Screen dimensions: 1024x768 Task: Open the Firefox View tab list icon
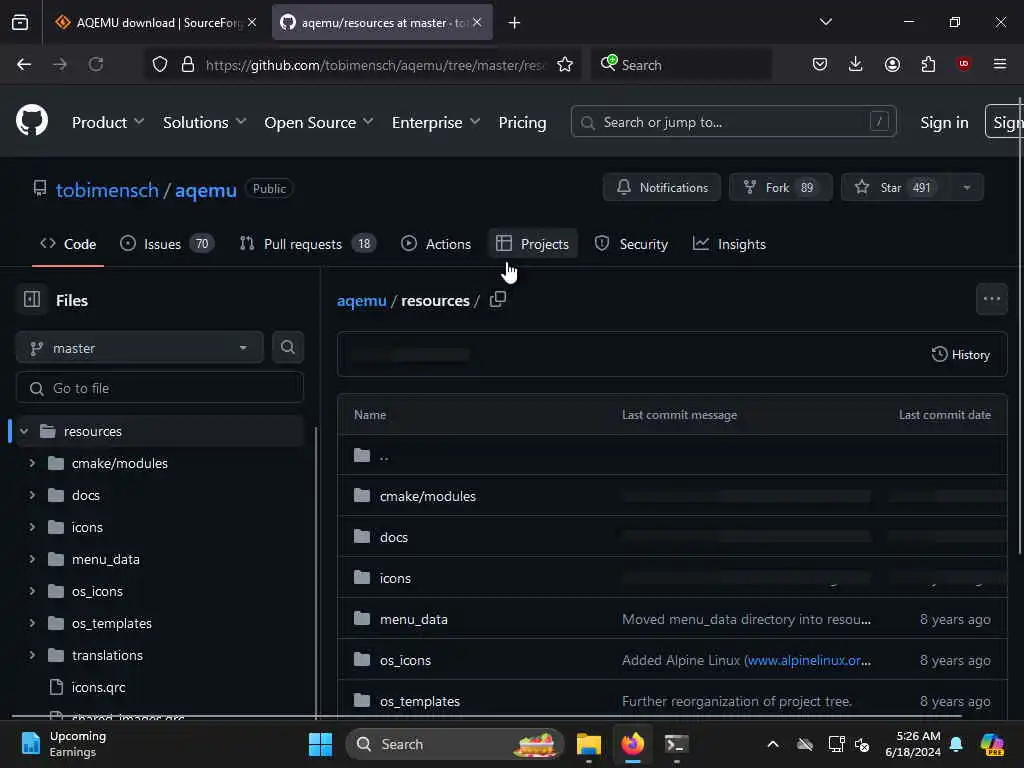20,22
